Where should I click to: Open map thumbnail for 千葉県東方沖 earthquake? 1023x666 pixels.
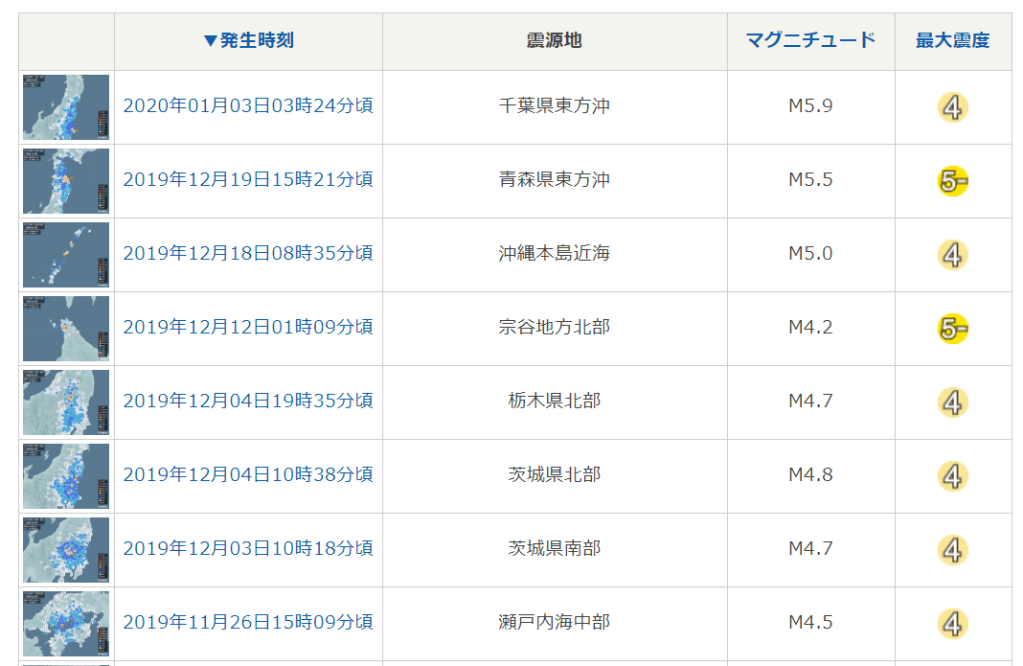pyautogui.click(x=66, y=107)
